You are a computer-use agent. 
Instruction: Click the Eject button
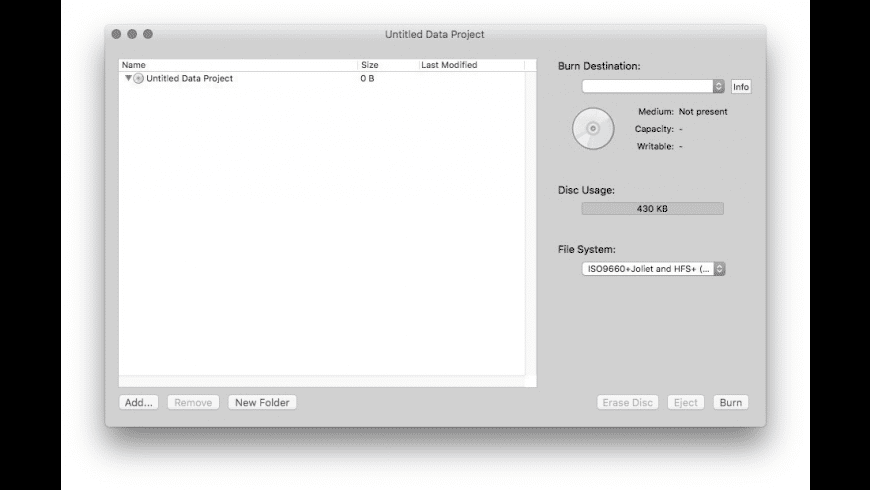click(686, 402)
